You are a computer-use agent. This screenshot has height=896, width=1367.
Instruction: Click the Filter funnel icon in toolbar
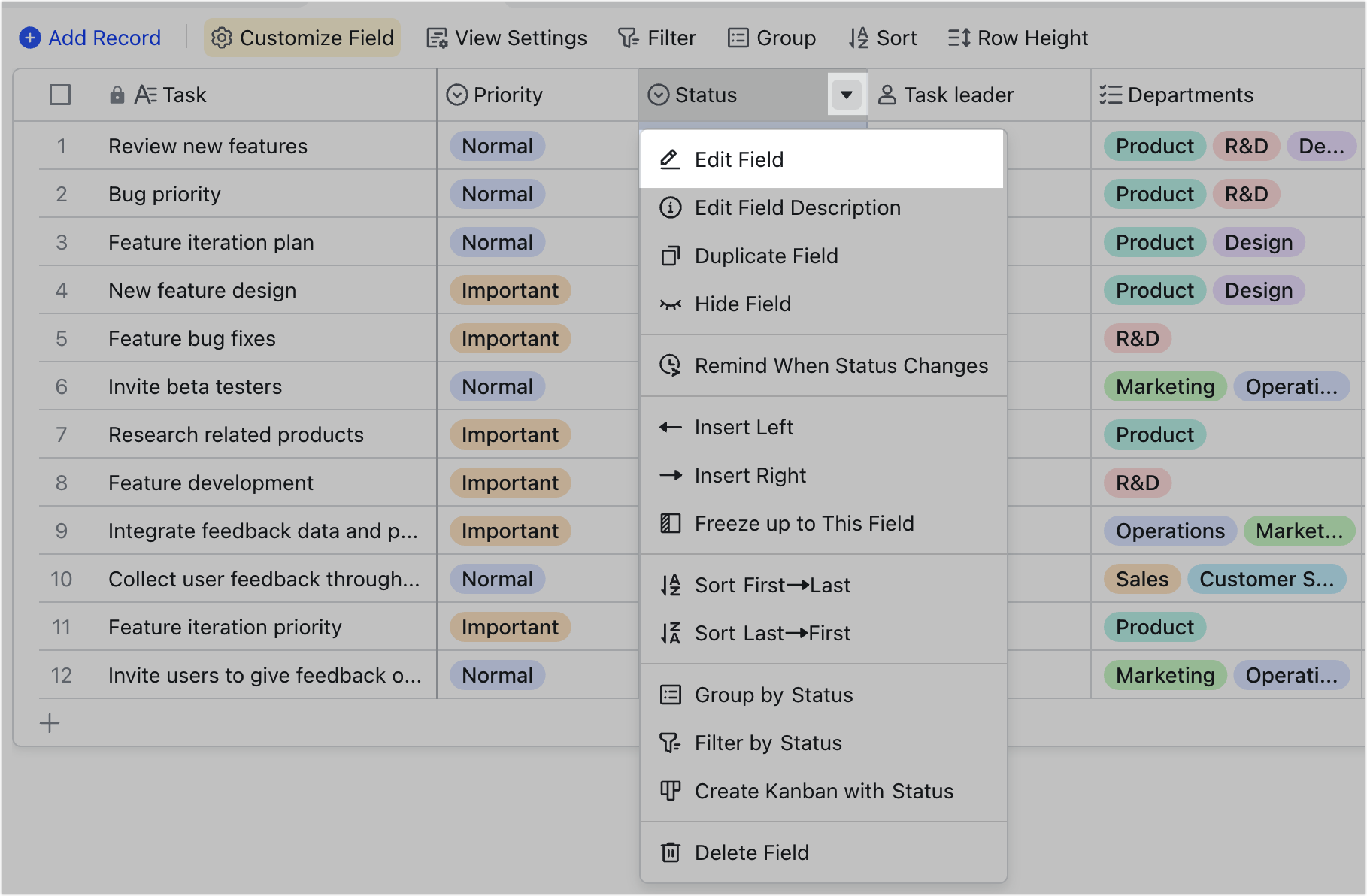click(629, 37)
